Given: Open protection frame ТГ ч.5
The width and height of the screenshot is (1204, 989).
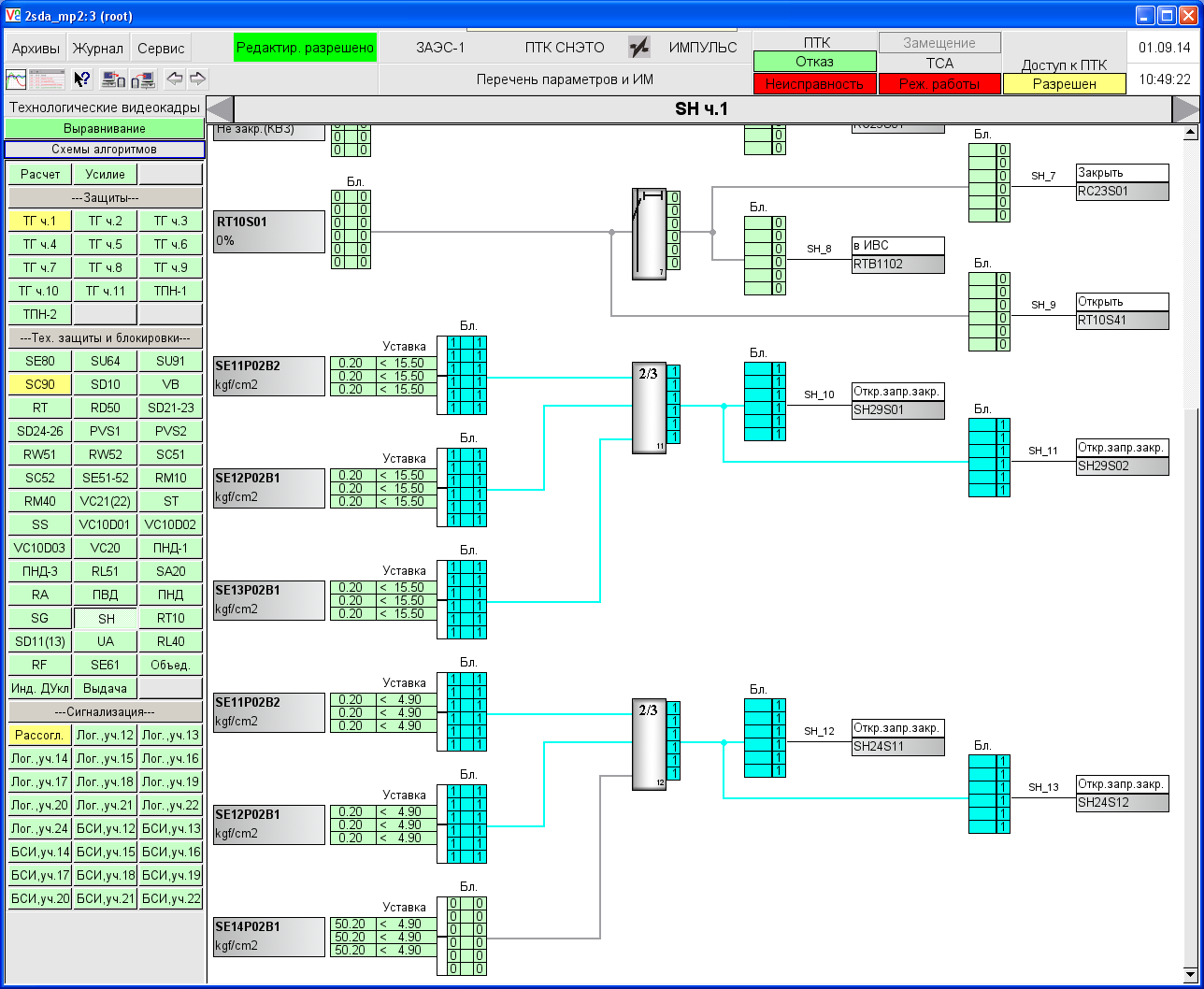Looking at the screenshot, I should point(106,244).
